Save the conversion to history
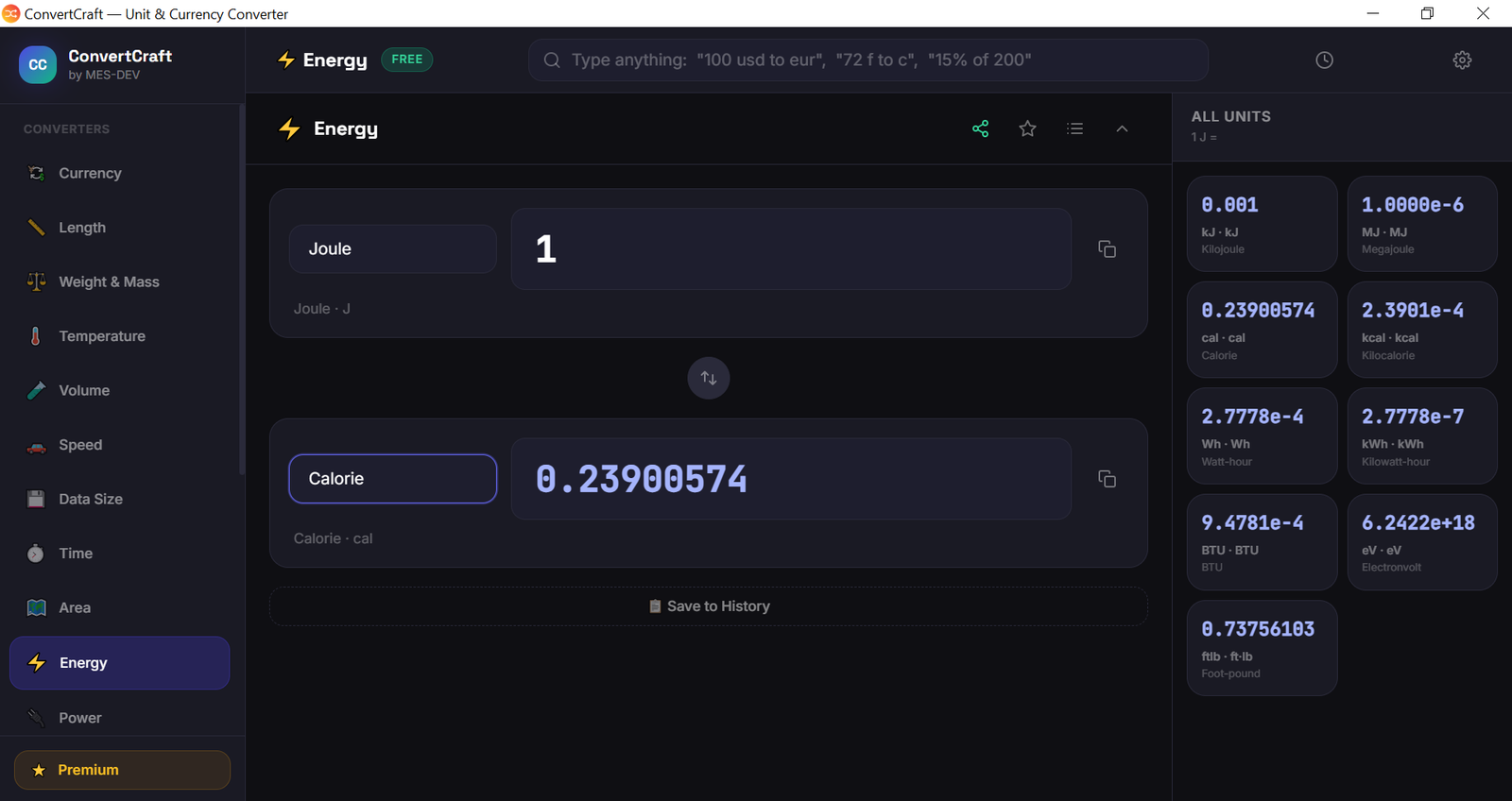Viewport: 1512px width, 801px height. click(709, 606)
